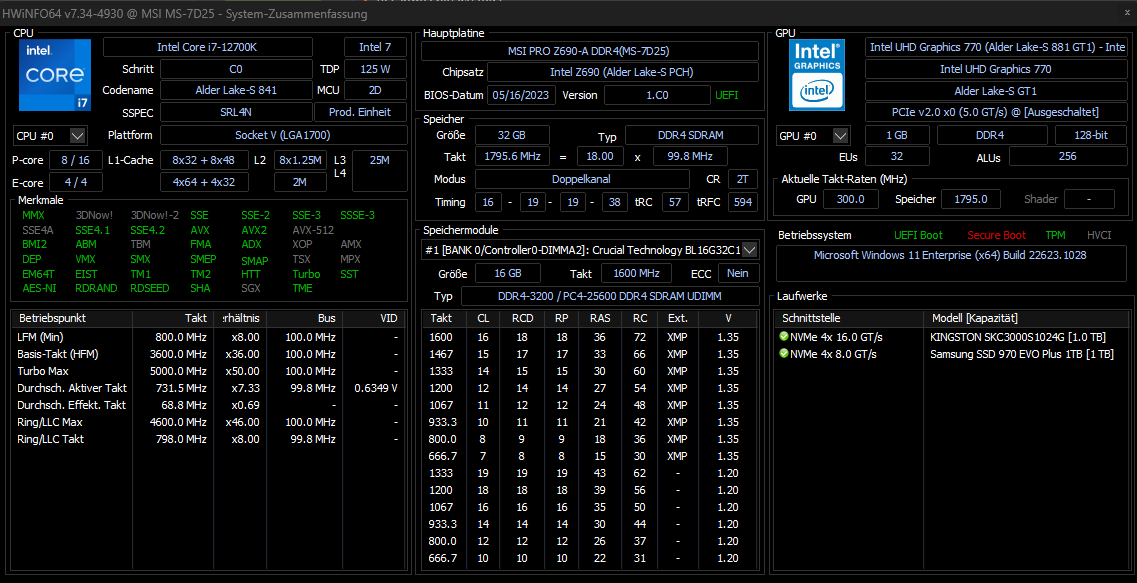Image resolution: width=1137 pixels, height=583 pixels.
Task: Select the BIOS date 05/16/2023 field
Action: 522,95
